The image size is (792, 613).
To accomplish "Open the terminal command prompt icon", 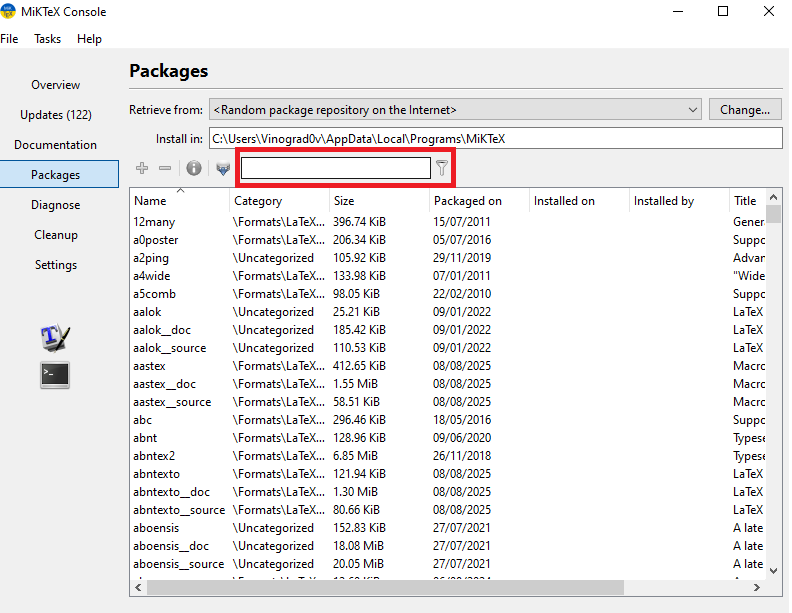I will [55, 375].
